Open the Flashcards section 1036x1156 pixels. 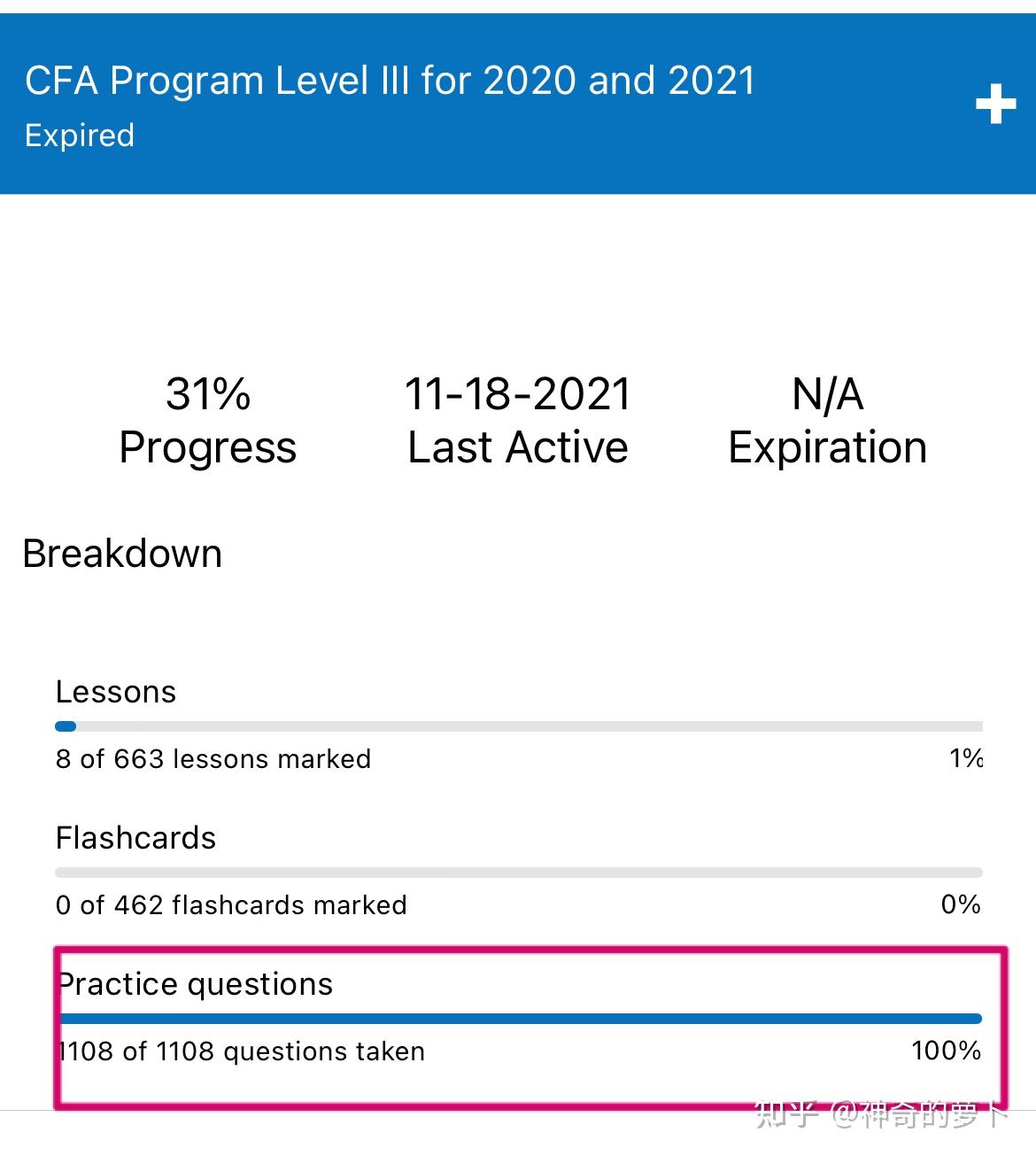tap(135, 837)
